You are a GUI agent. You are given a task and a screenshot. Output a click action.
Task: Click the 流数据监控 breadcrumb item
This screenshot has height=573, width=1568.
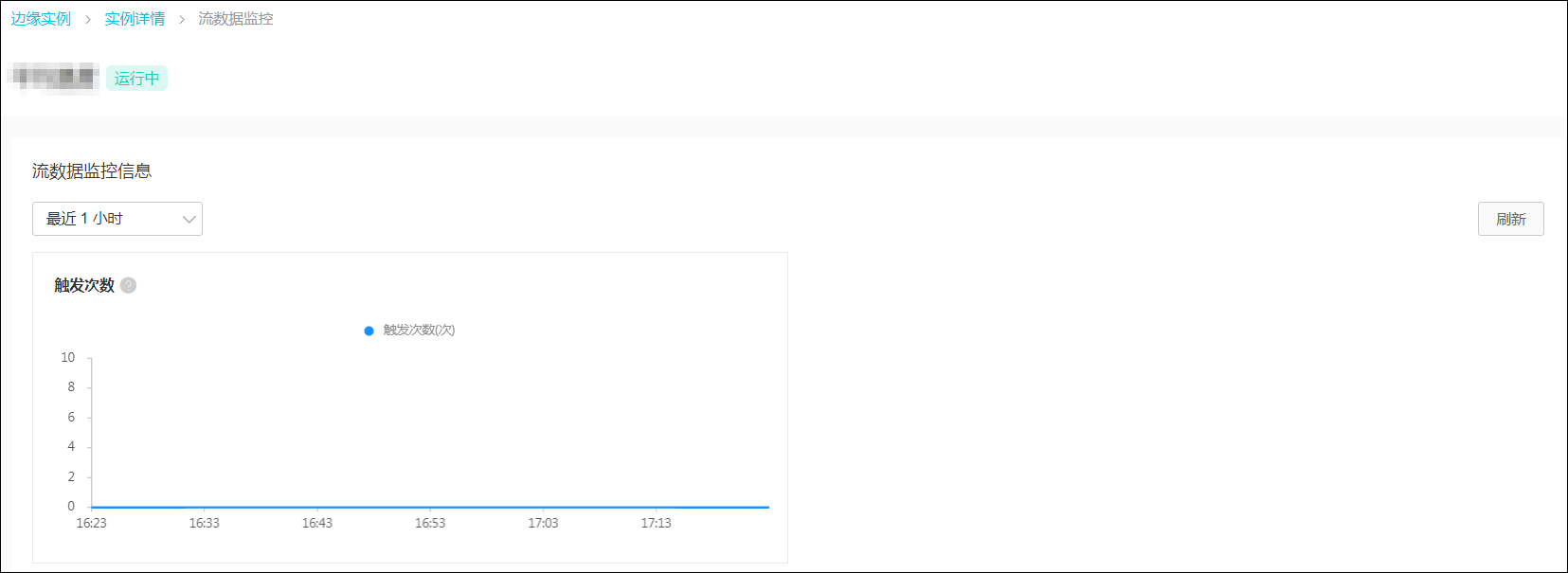click(x=236, y=19)
